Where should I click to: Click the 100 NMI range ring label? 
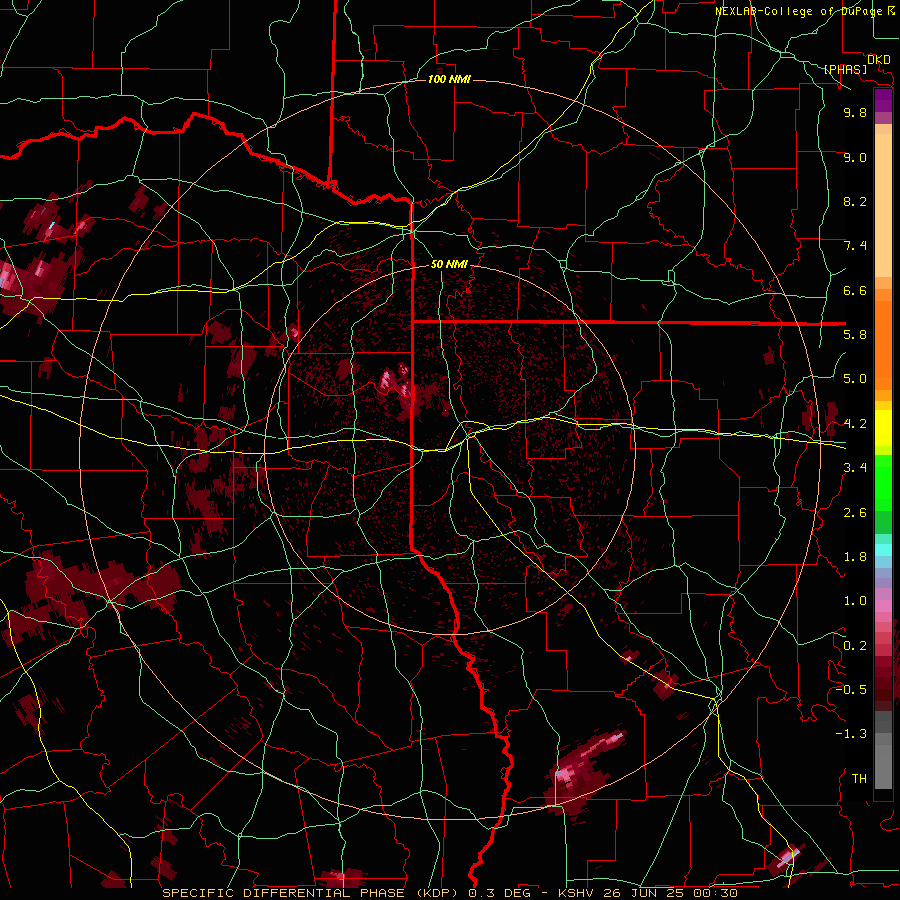pos(449,79)
